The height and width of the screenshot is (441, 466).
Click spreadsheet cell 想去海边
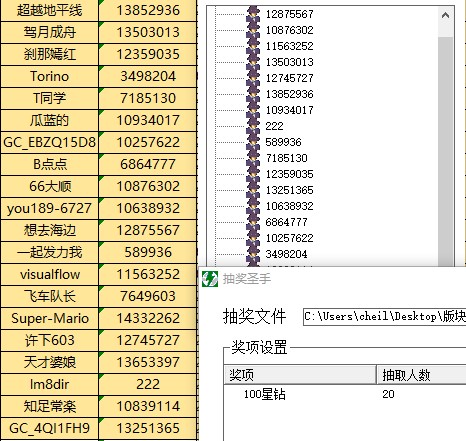pyautogui.click(x=49, y=230)
